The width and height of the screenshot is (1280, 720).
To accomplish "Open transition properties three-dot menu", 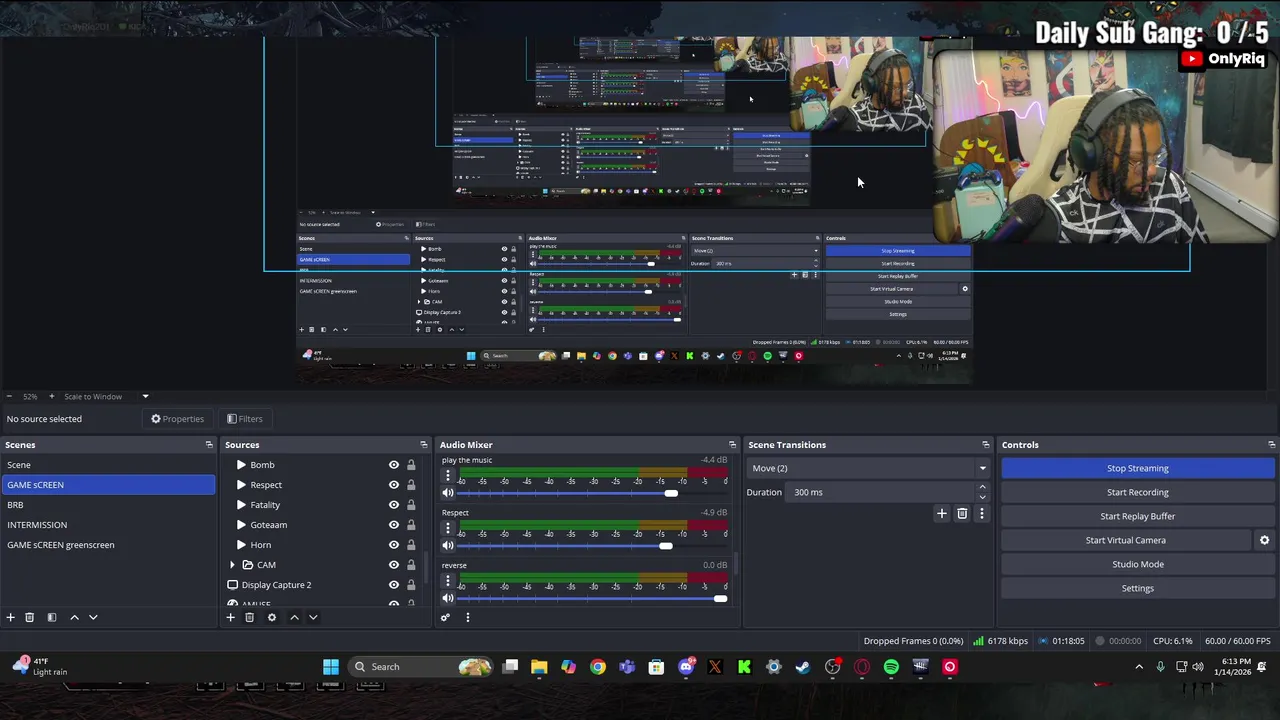I will click(981, 514).
